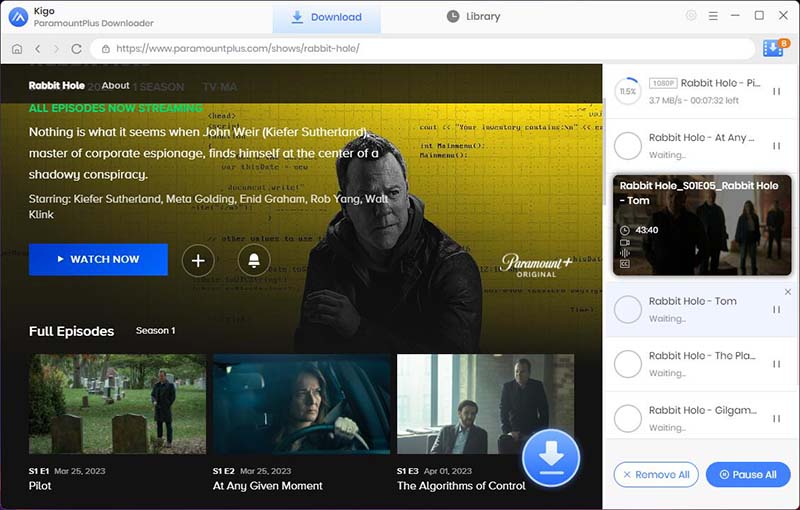Click the Rabbit Hole show title

57,86
